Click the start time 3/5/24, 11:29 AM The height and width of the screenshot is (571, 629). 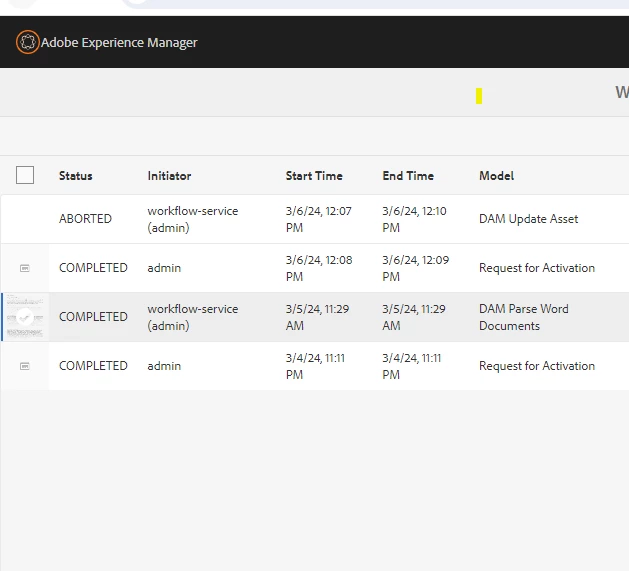[x=317, y=317]
